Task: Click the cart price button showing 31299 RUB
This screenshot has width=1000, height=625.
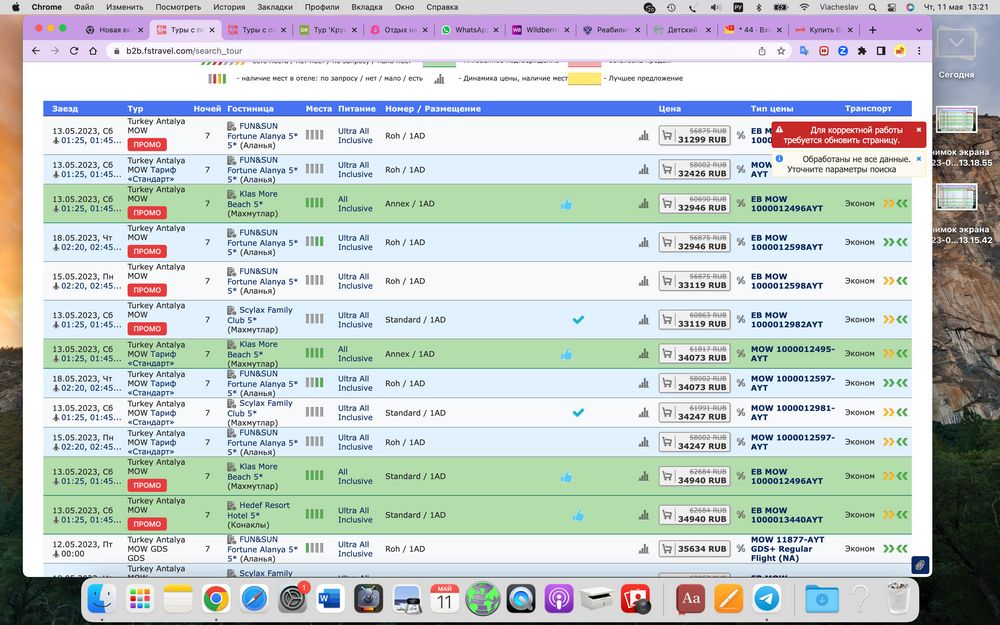Action: (x=694, y=135)
